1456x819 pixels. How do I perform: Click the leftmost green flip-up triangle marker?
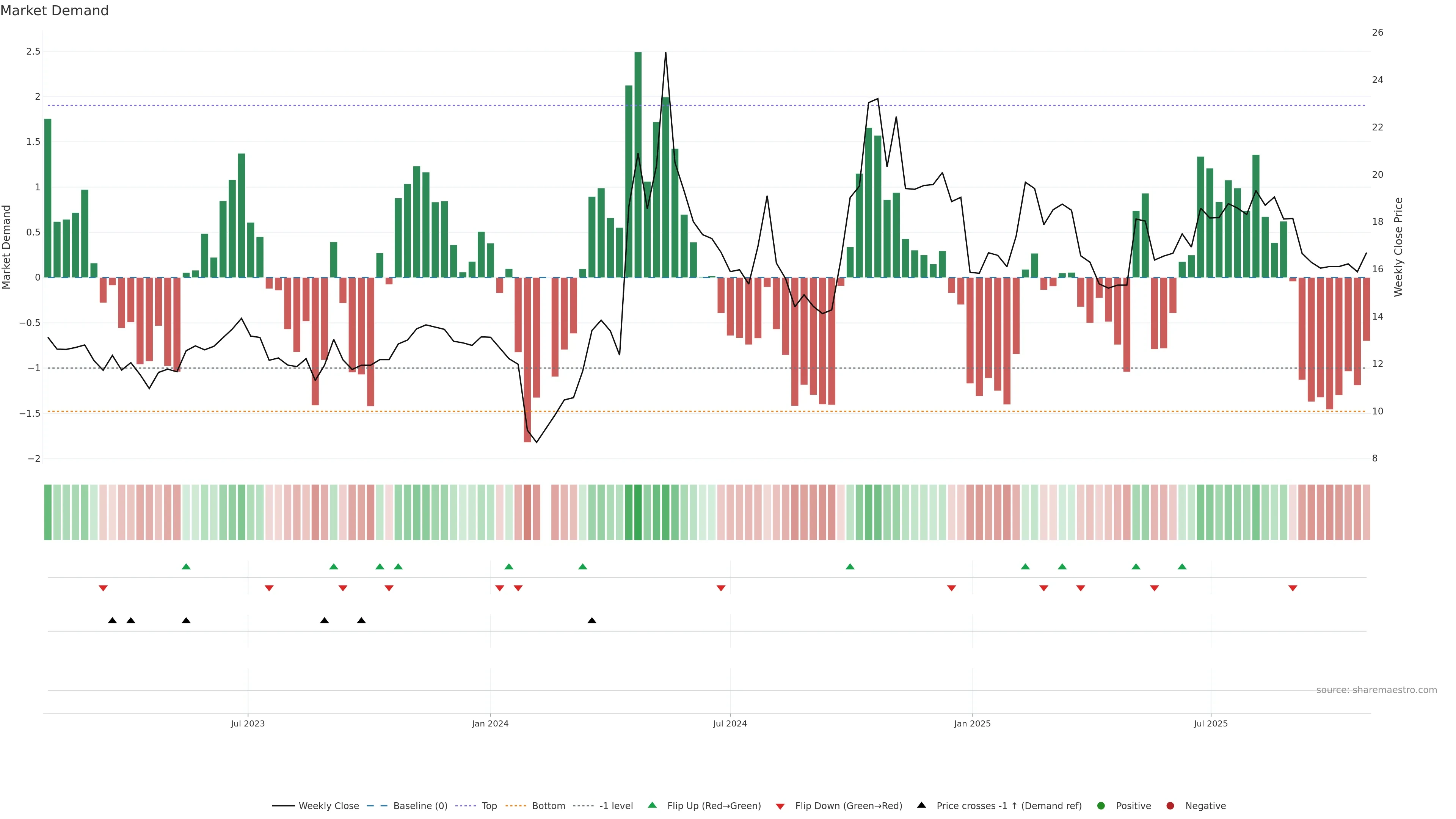(x=186, y=566)
